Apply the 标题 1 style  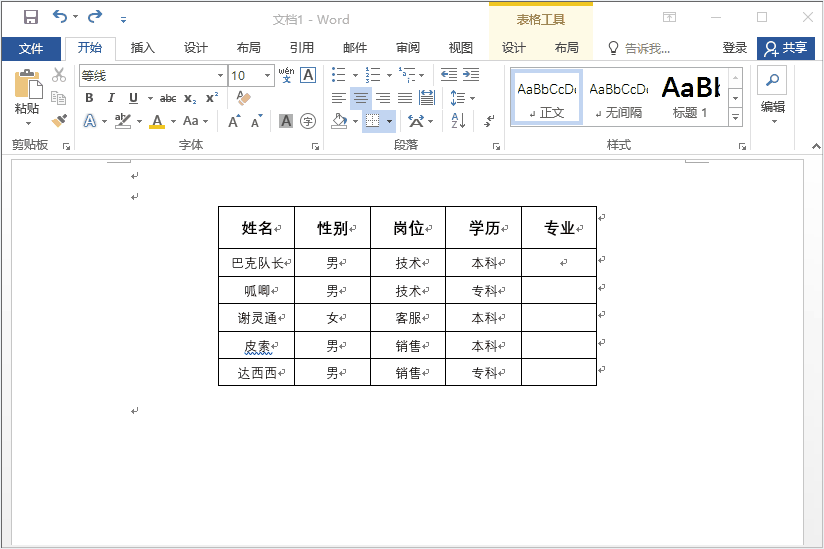tap(690, 97)
